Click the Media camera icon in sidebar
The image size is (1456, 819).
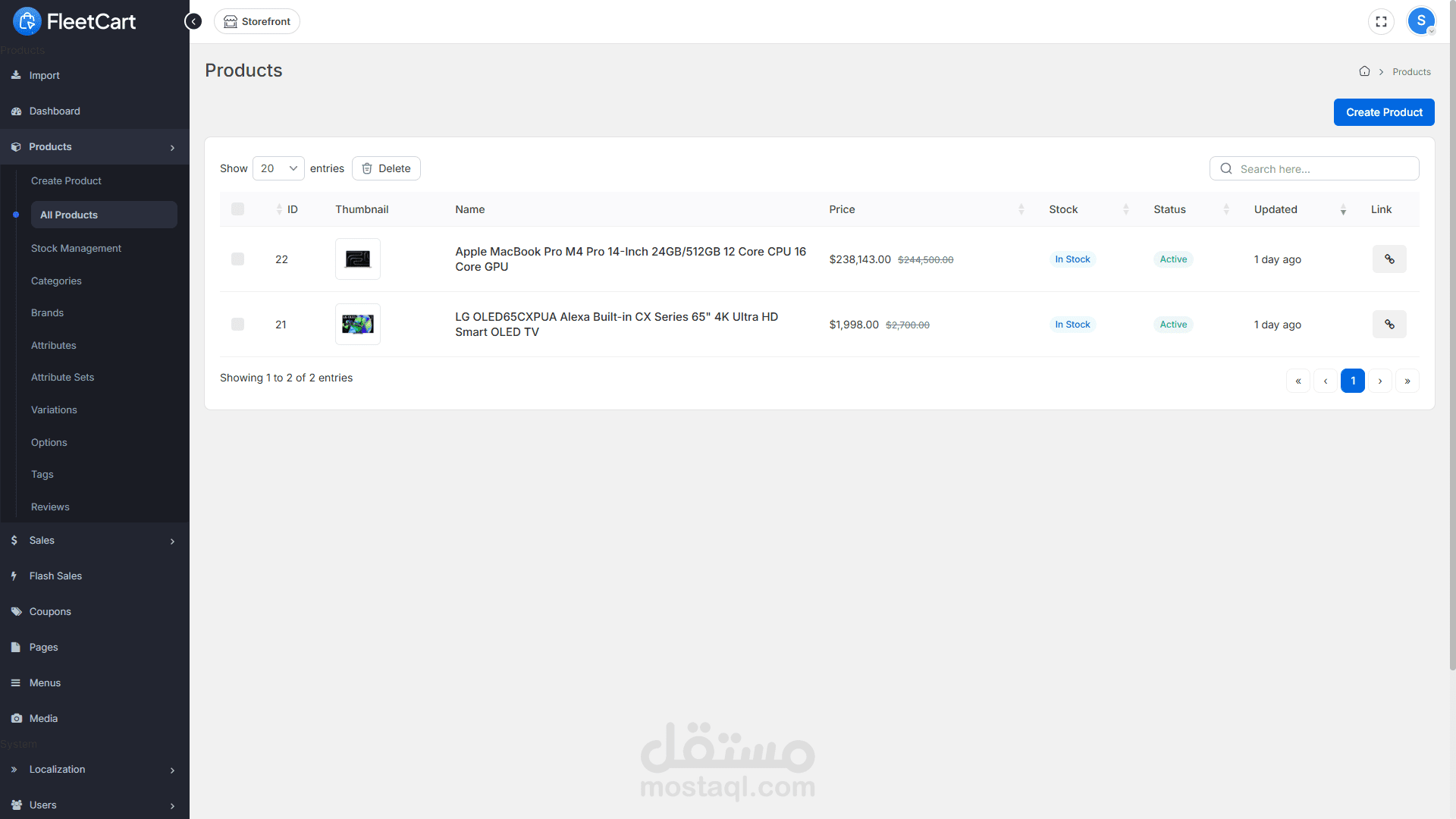(x=16, y=718)
